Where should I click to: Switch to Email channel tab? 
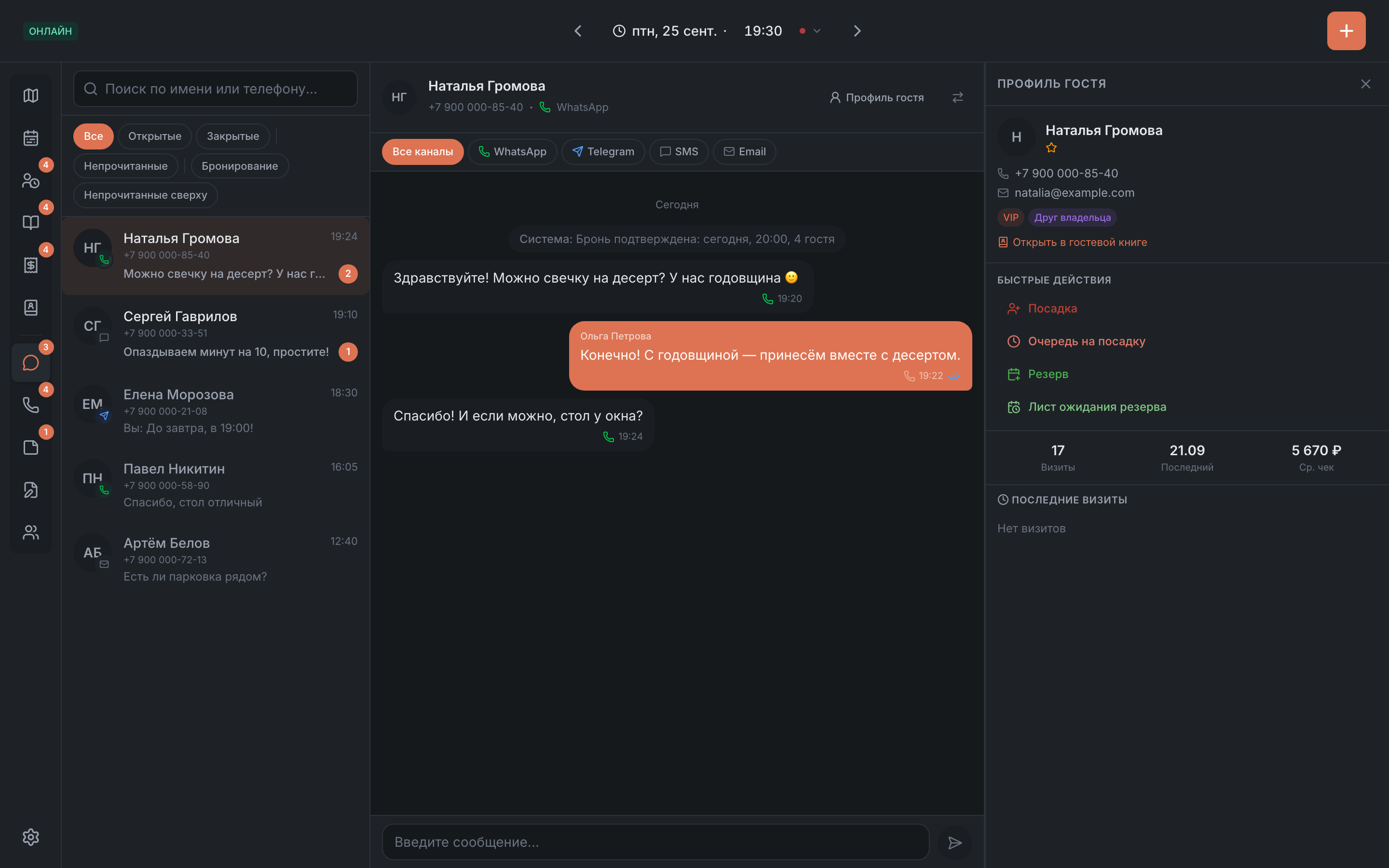pos(745,151)
